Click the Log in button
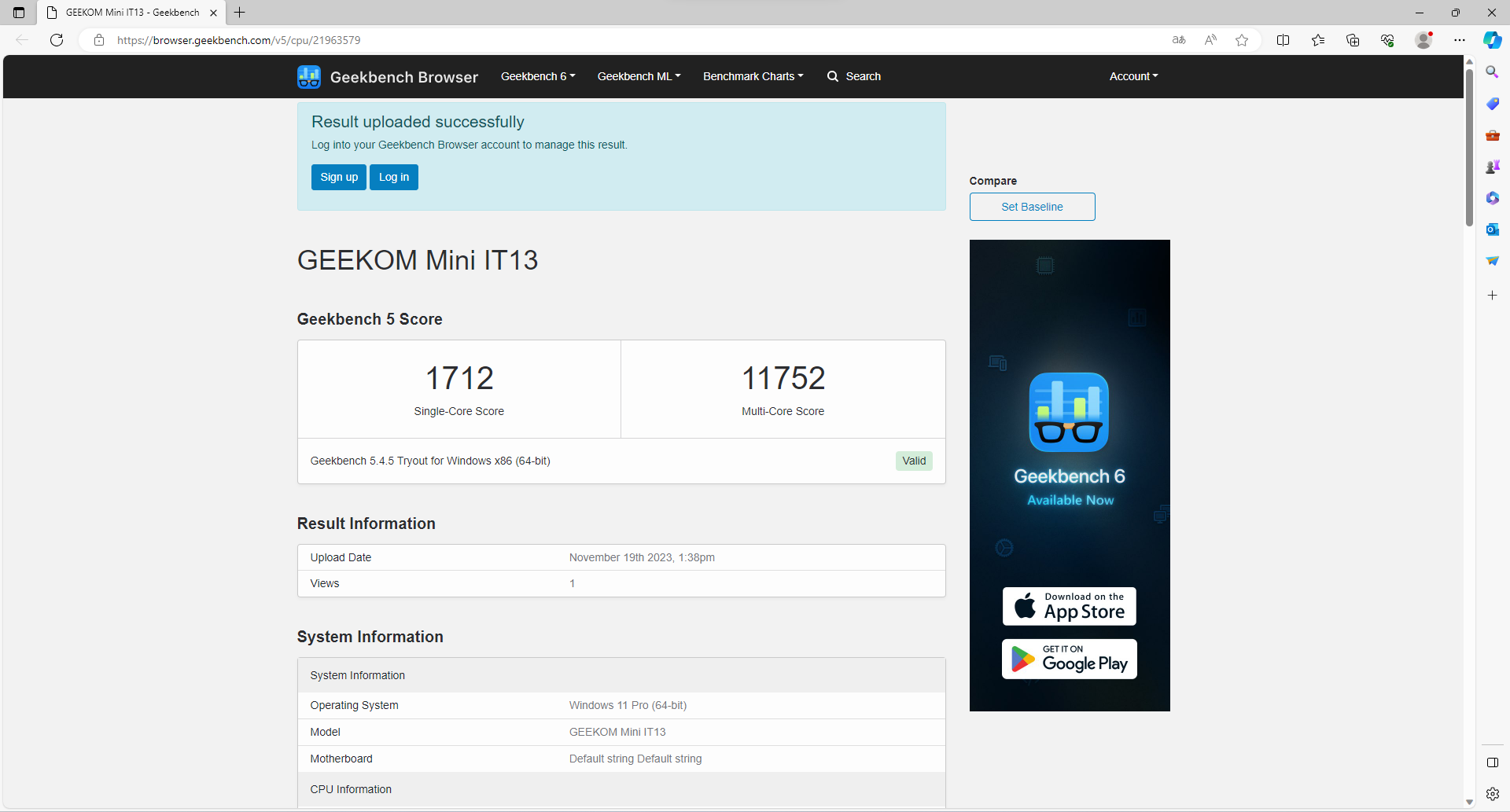 pyautogui.click(x=394, y=177)
